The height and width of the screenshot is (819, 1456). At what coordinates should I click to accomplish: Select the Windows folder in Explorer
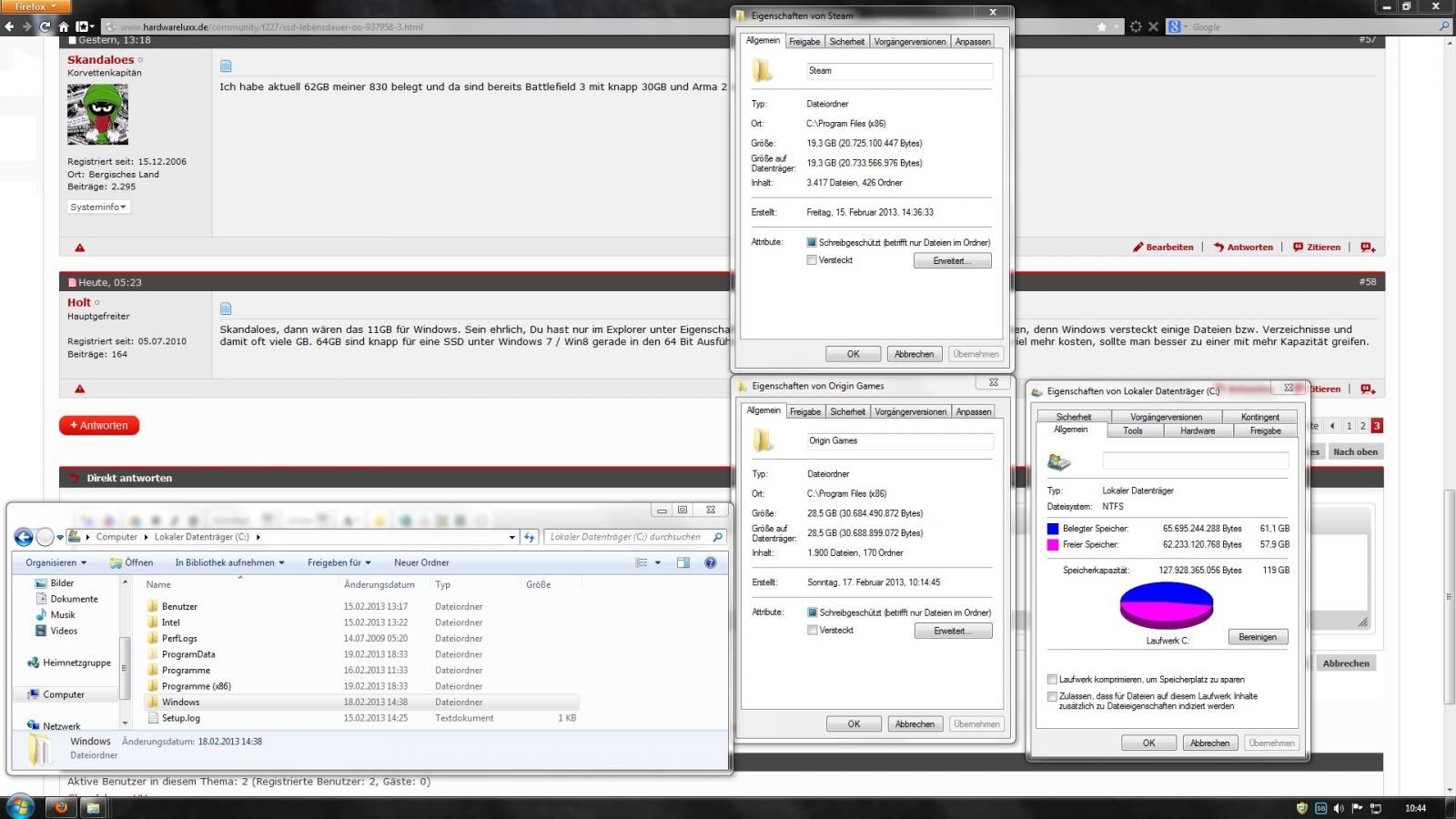tap(361, 703)
